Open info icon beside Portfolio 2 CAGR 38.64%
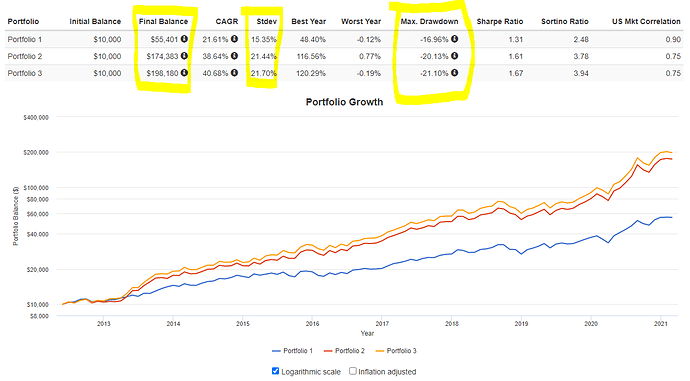The width and height of the screenshot is (690, 381). [234, 56]
